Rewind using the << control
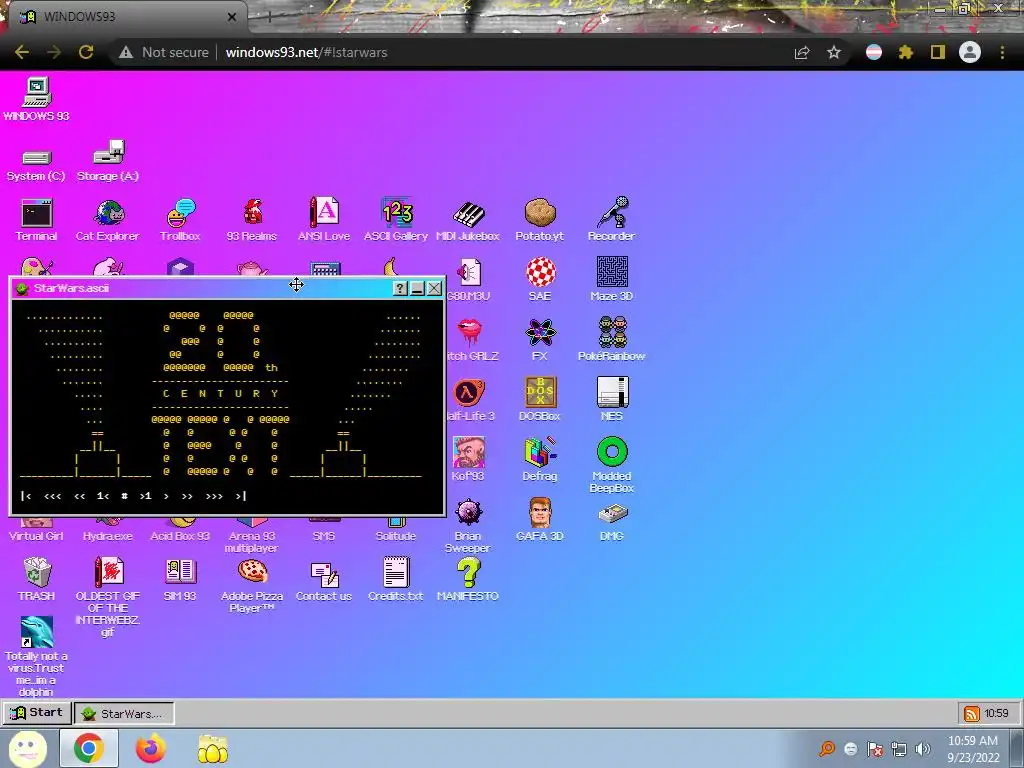Image resolution: width=1024 pixels, height=768 pixels. coord(80,496)
